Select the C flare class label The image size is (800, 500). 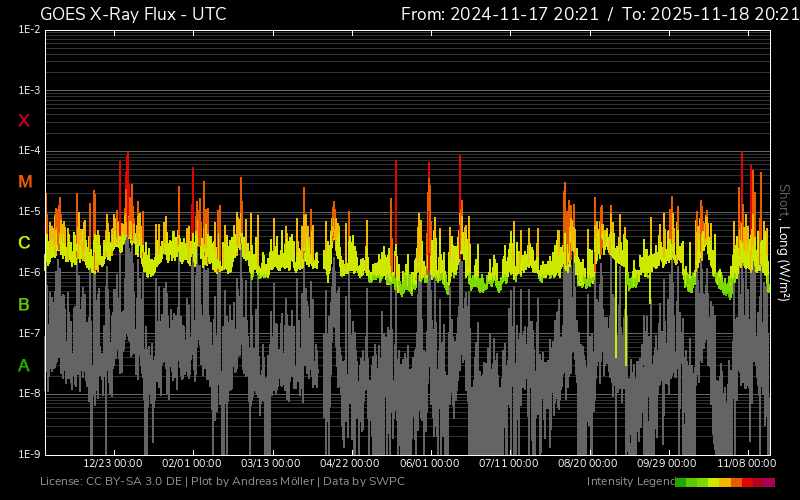[x=24, y=243]
